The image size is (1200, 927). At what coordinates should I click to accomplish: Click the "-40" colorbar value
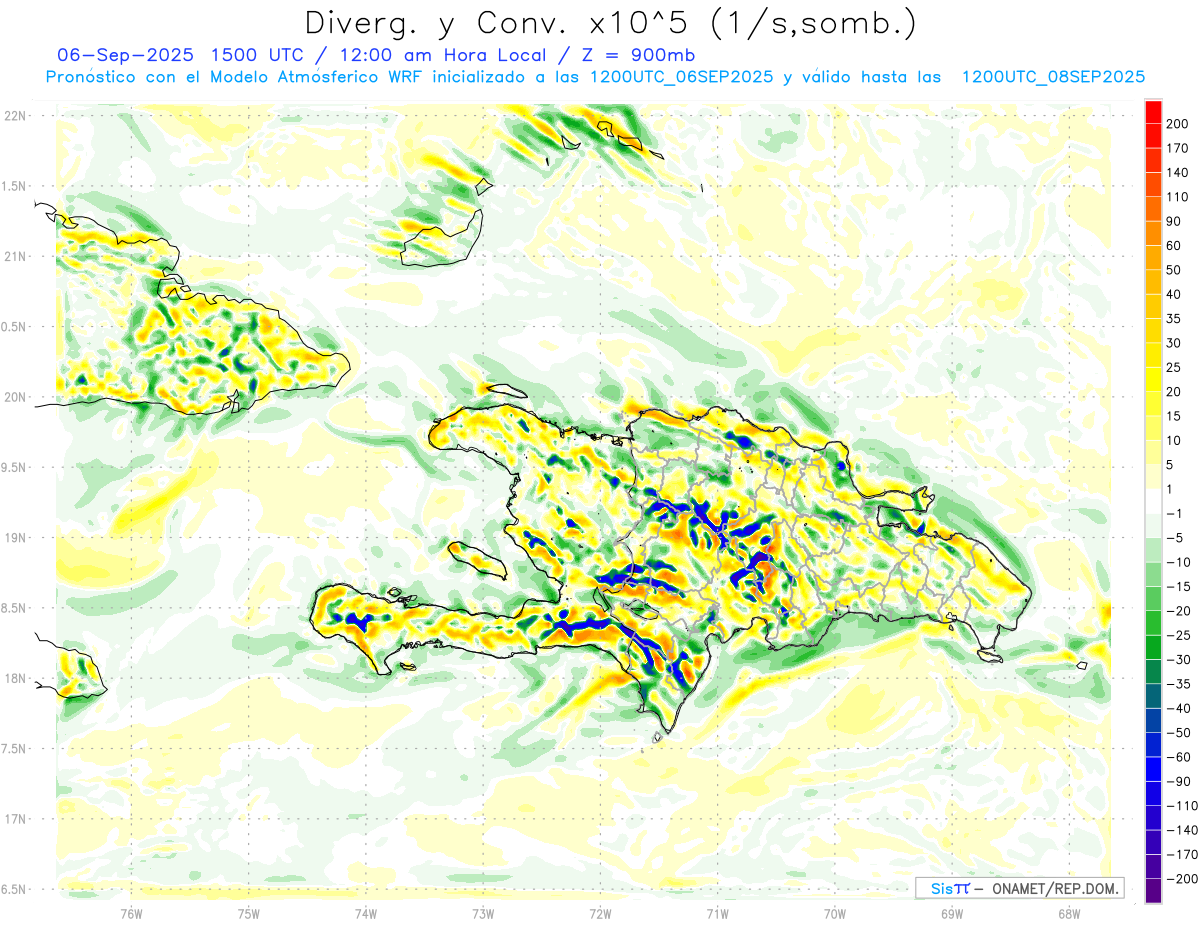[1179, 708]
